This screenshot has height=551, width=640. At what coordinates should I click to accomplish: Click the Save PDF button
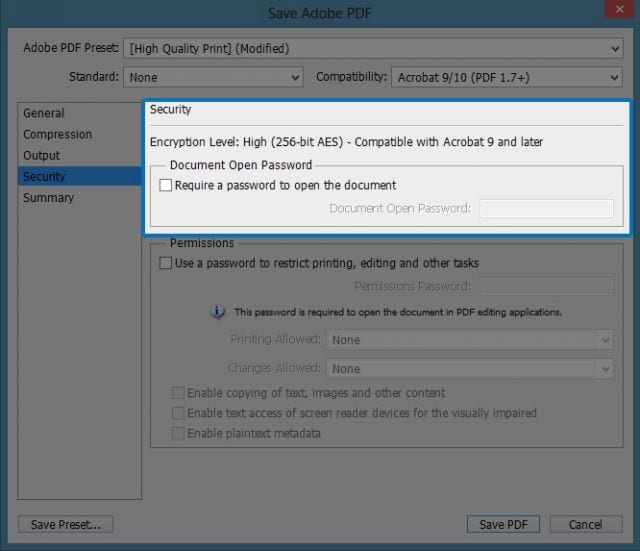(x=503, y=524)
